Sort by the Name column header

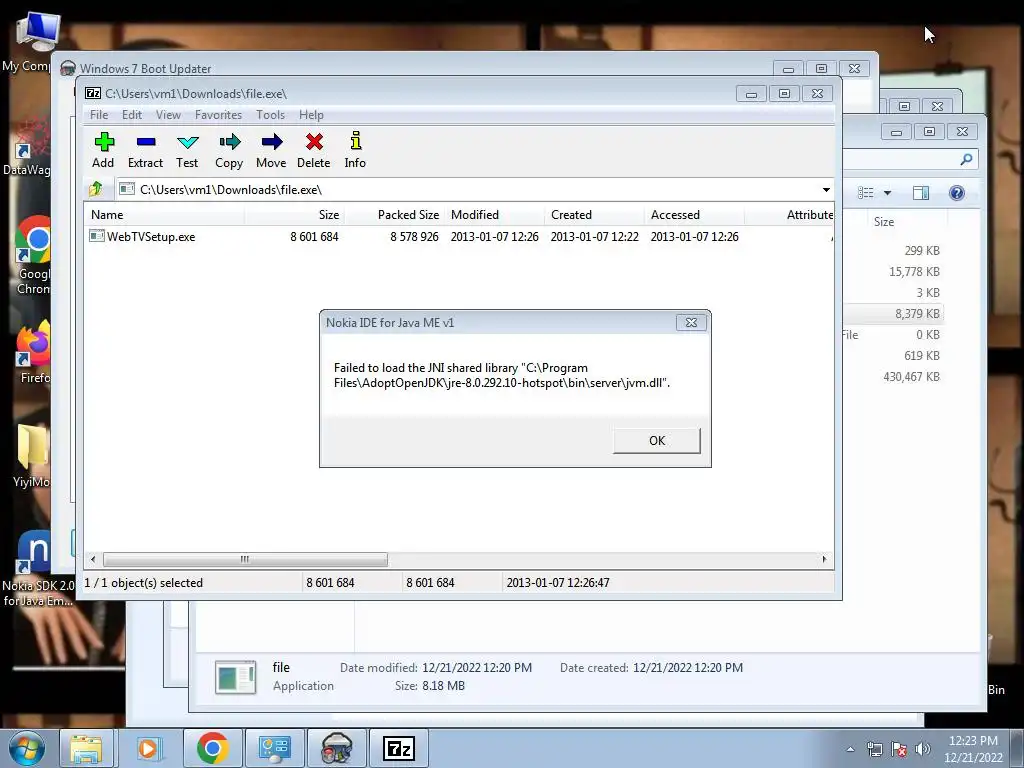(165, 215)
